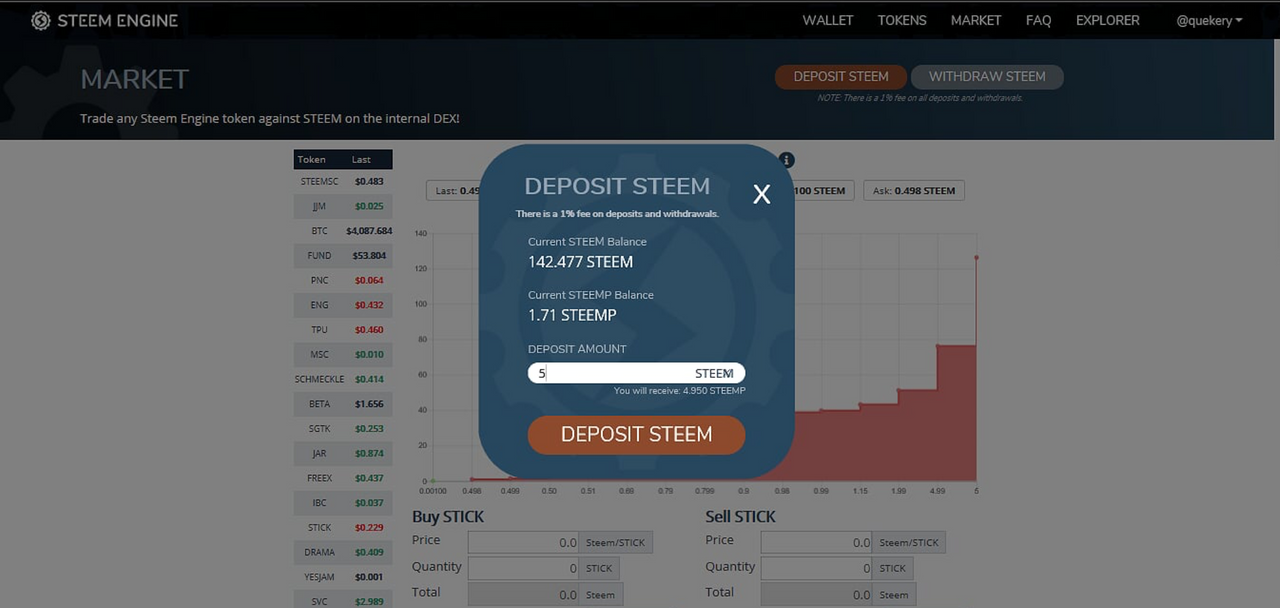Select the FREEX token row
This screenshot has height=608, width=1280.
tap(343, 478)
